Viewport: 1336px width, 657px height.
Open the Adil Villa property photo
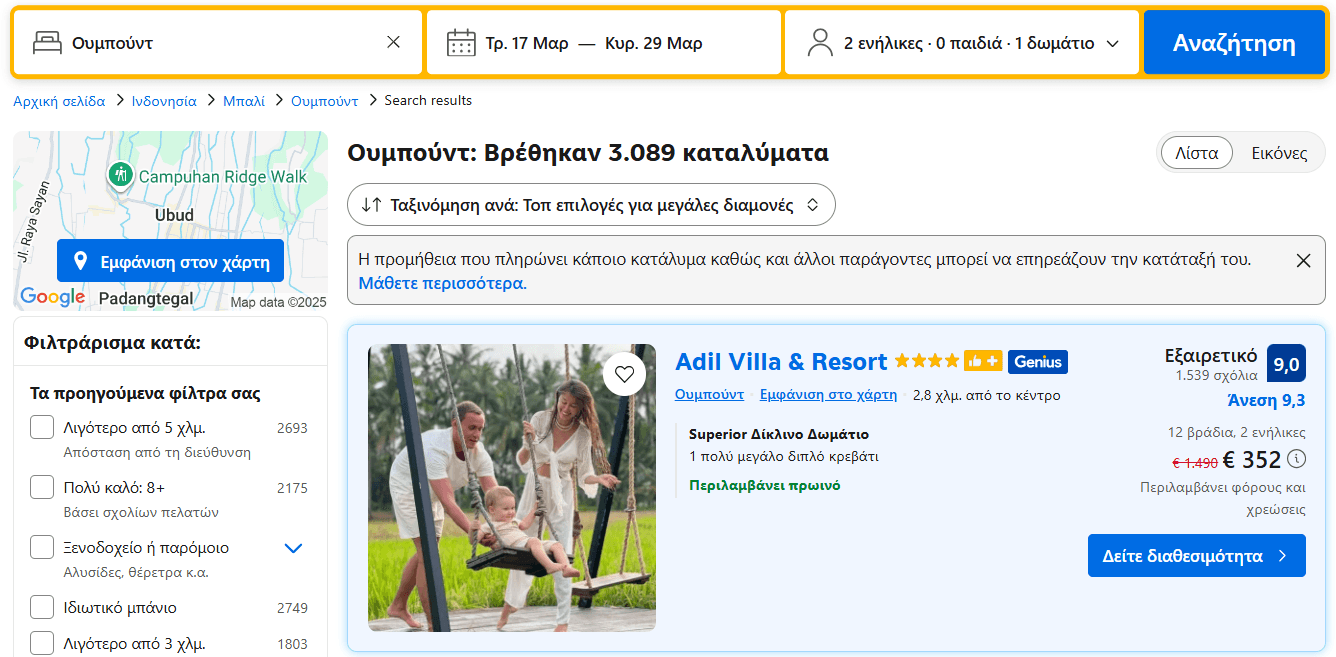pyautogui.click(x=511, y=488)
